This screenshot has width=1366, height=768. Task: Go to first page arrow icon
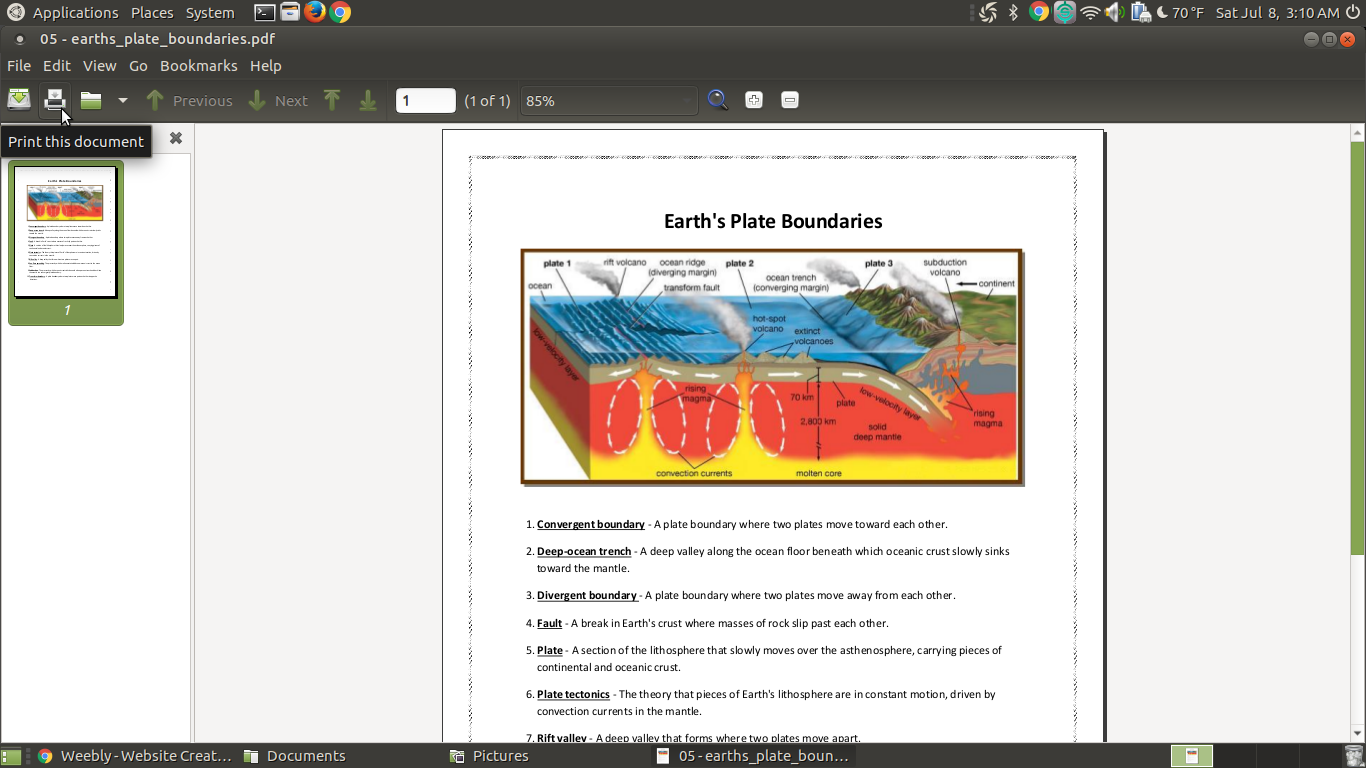(332, 100)
